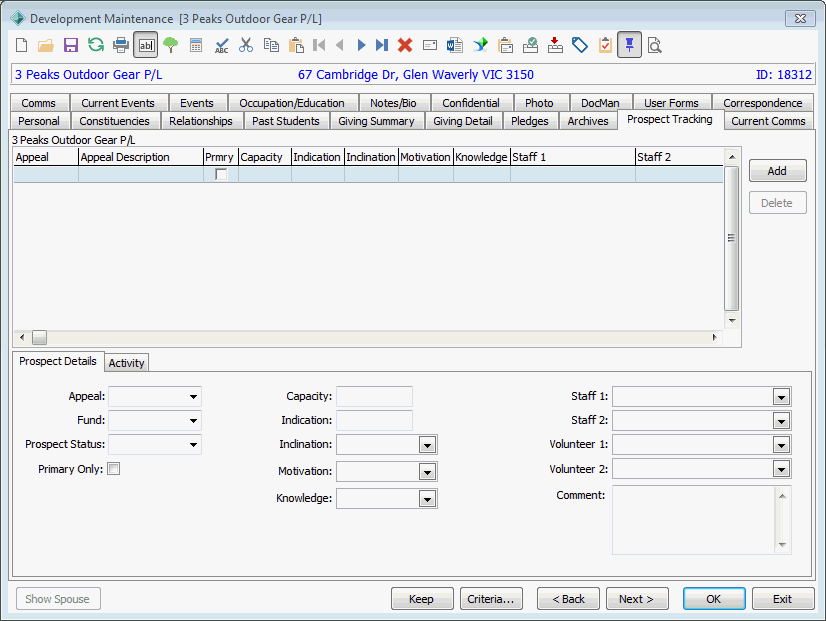This screenshot has height=621, width=826.
Task: Click the Keep button
Action: [x=421, y=599]
